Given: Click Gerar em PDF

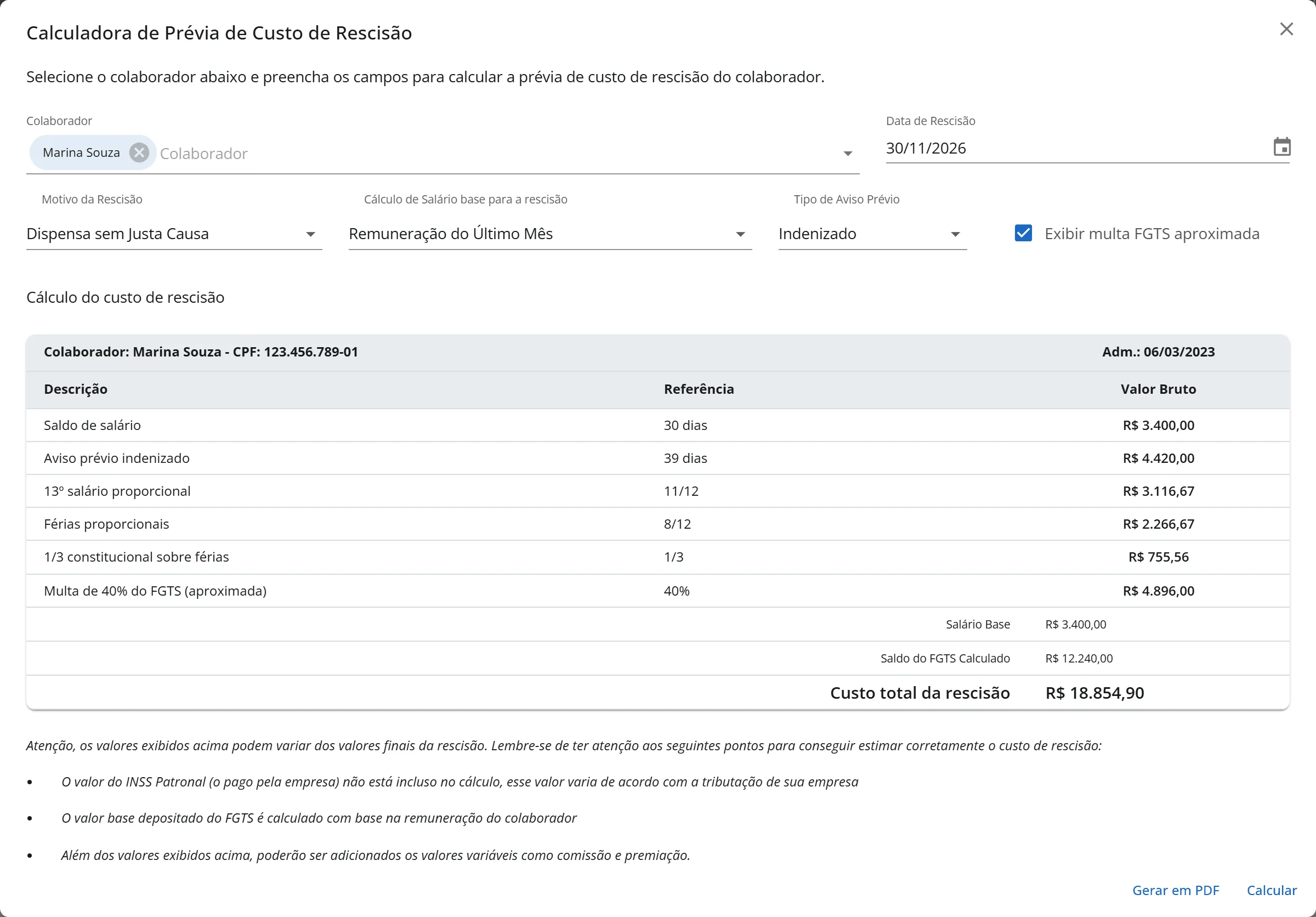Looking at the screenshot, I should tap(1176, 890).
